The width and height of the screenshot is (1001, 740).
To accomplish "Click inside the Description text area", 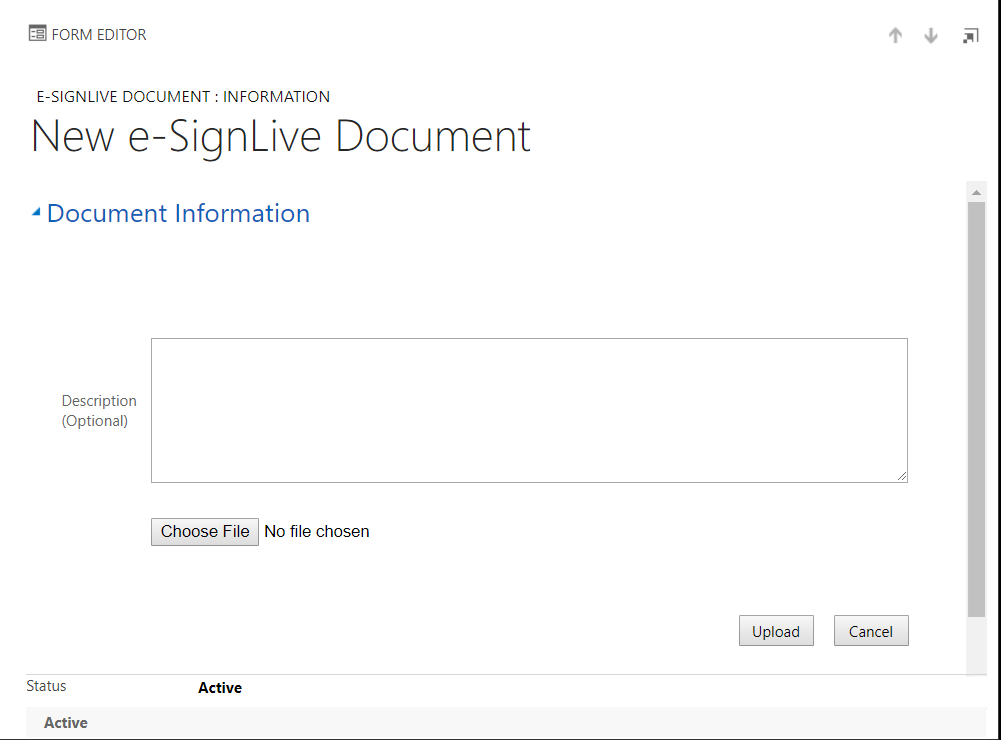I will tap(528, 410).
